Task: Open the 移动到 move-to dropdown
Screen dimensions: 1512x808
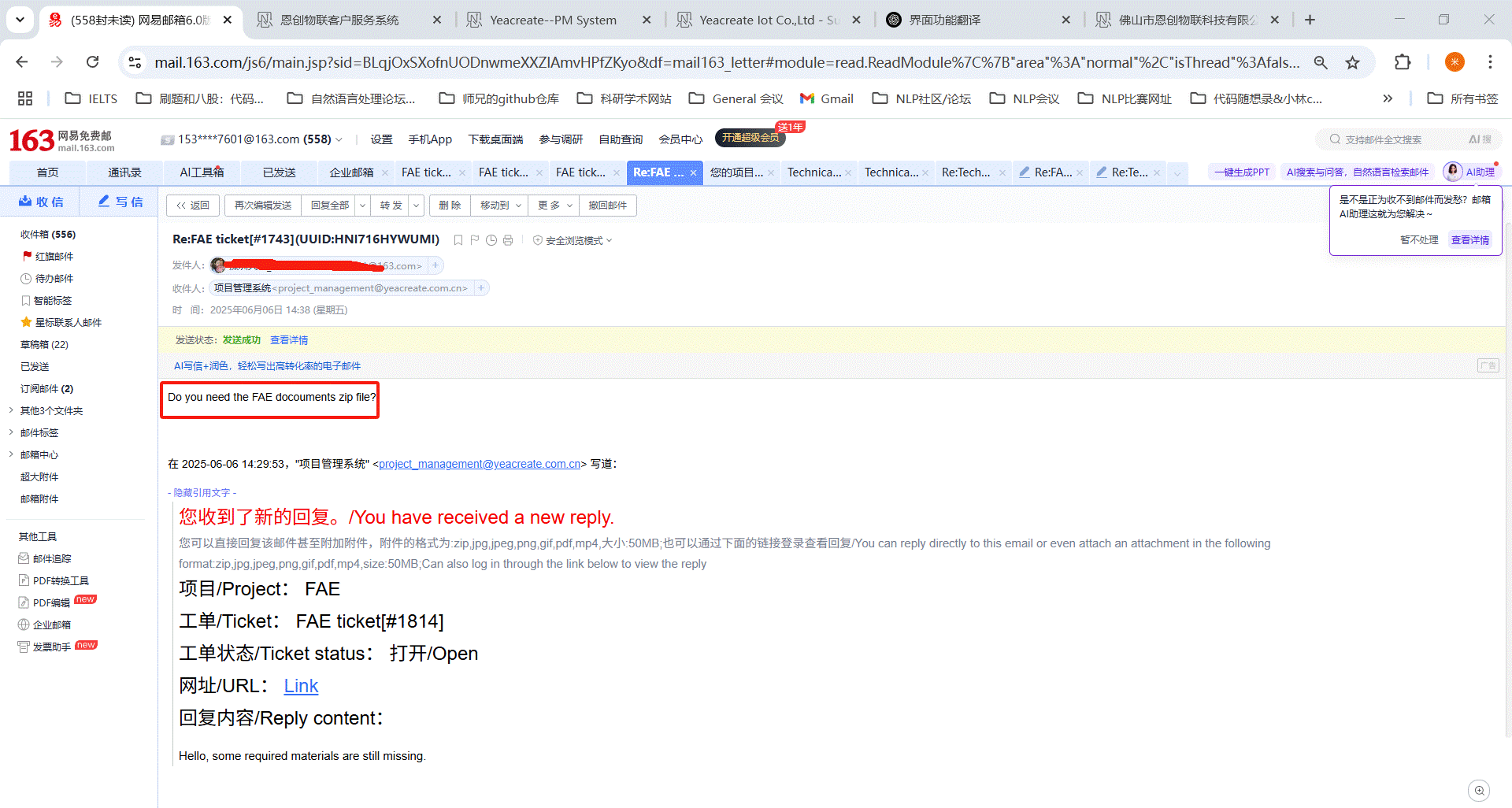Action: coord(499,206)
